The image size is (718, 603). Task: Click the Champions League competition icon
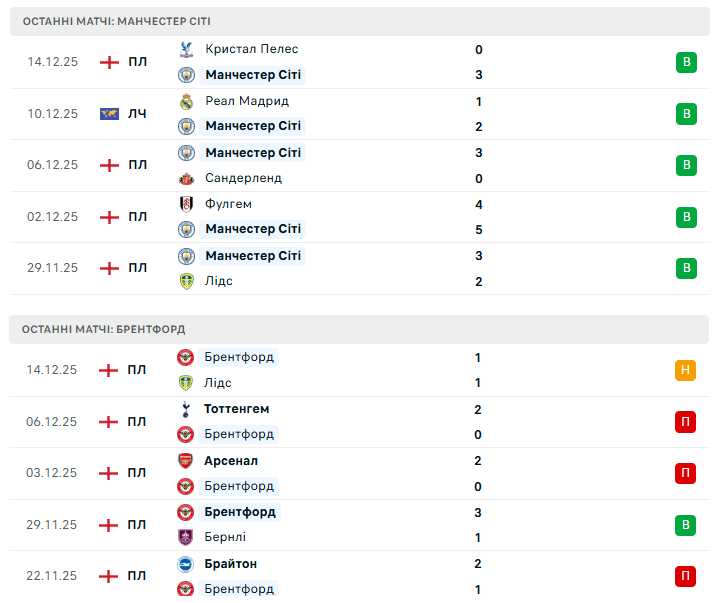(x=109, y=114)
